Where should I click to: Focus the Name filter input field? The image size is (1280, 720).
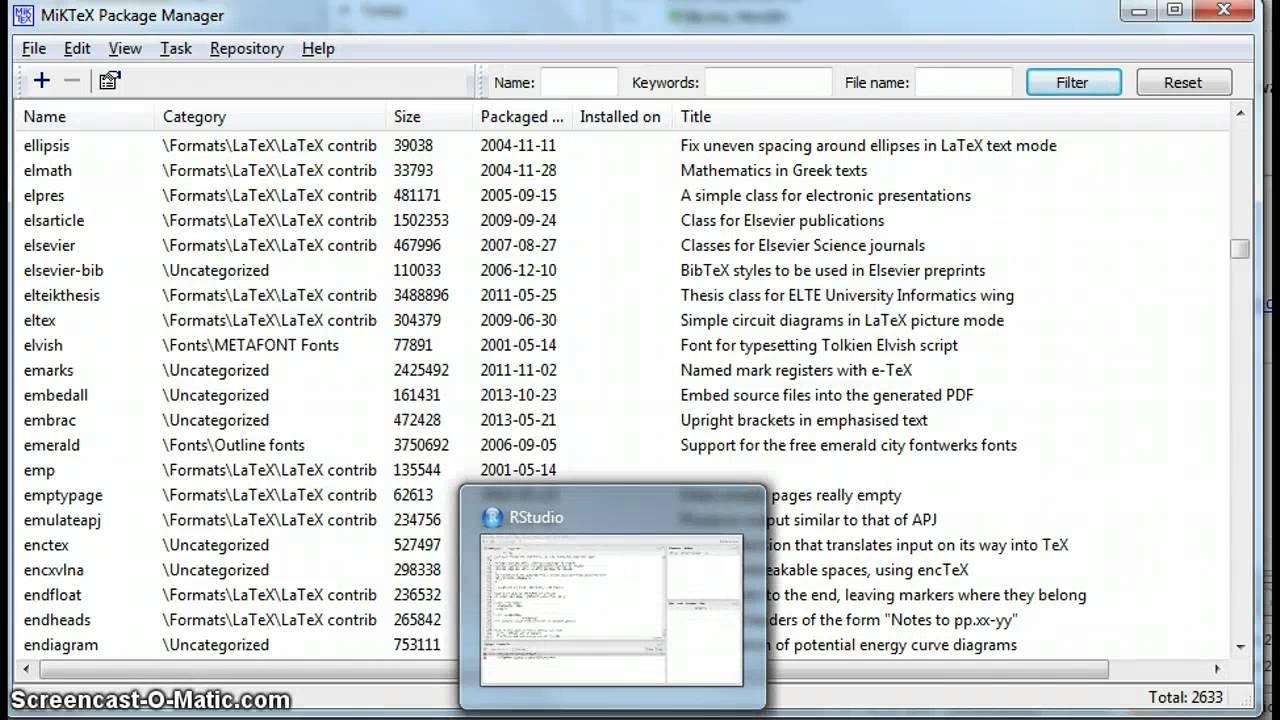point(579,82)
